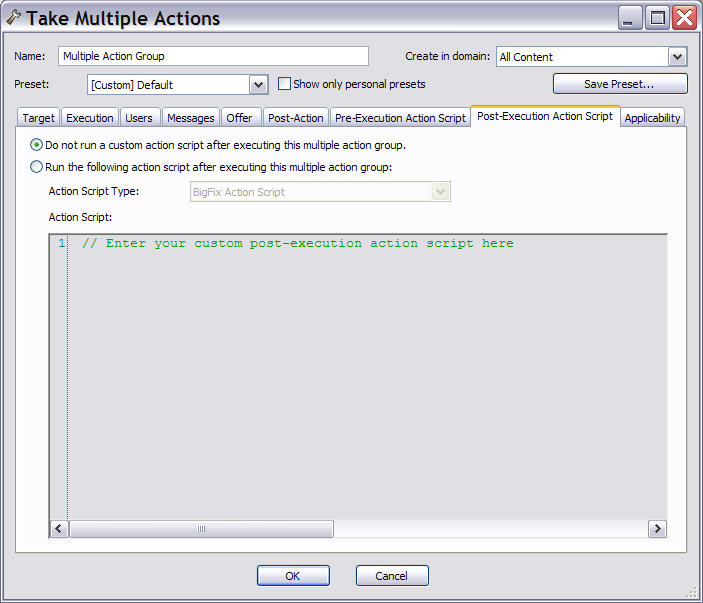Click the wrench icon in the title bar

(x=13, y=18)
